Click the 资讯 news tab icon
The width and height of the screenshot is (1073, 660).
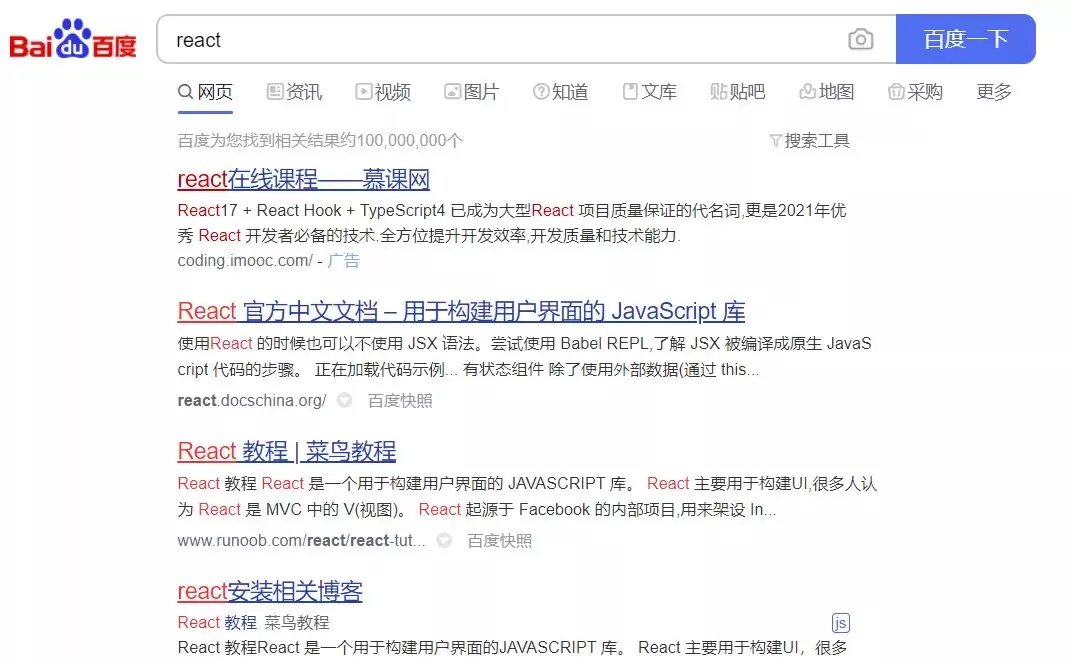coord(274,91)
